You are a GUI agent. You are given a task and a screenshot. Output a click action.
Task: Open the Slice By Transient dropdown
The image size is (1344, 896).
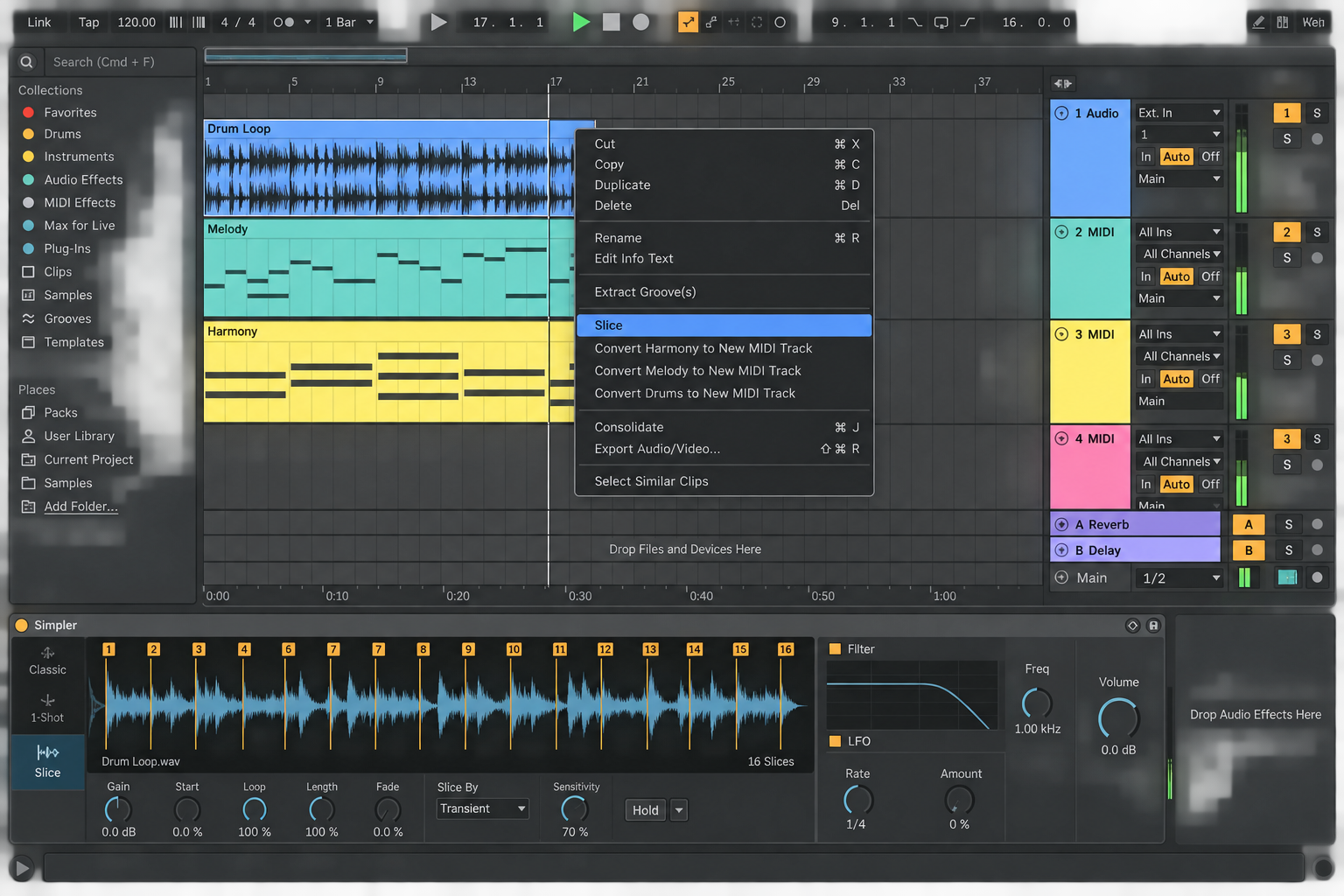pyautogui.click(x=483, y=808)
